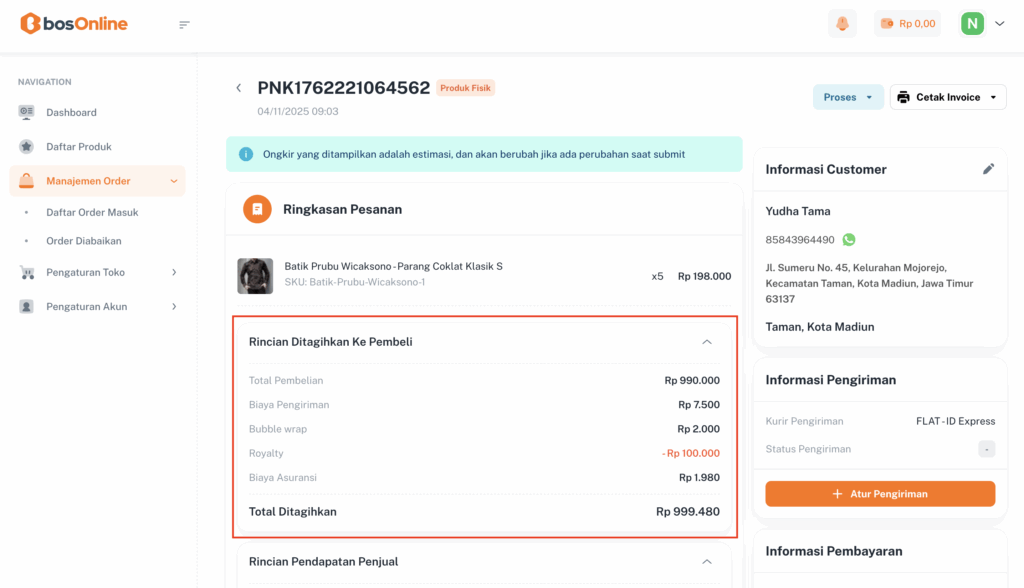
Task: Open Daftar Produk in sidebar
Action: 78,147
